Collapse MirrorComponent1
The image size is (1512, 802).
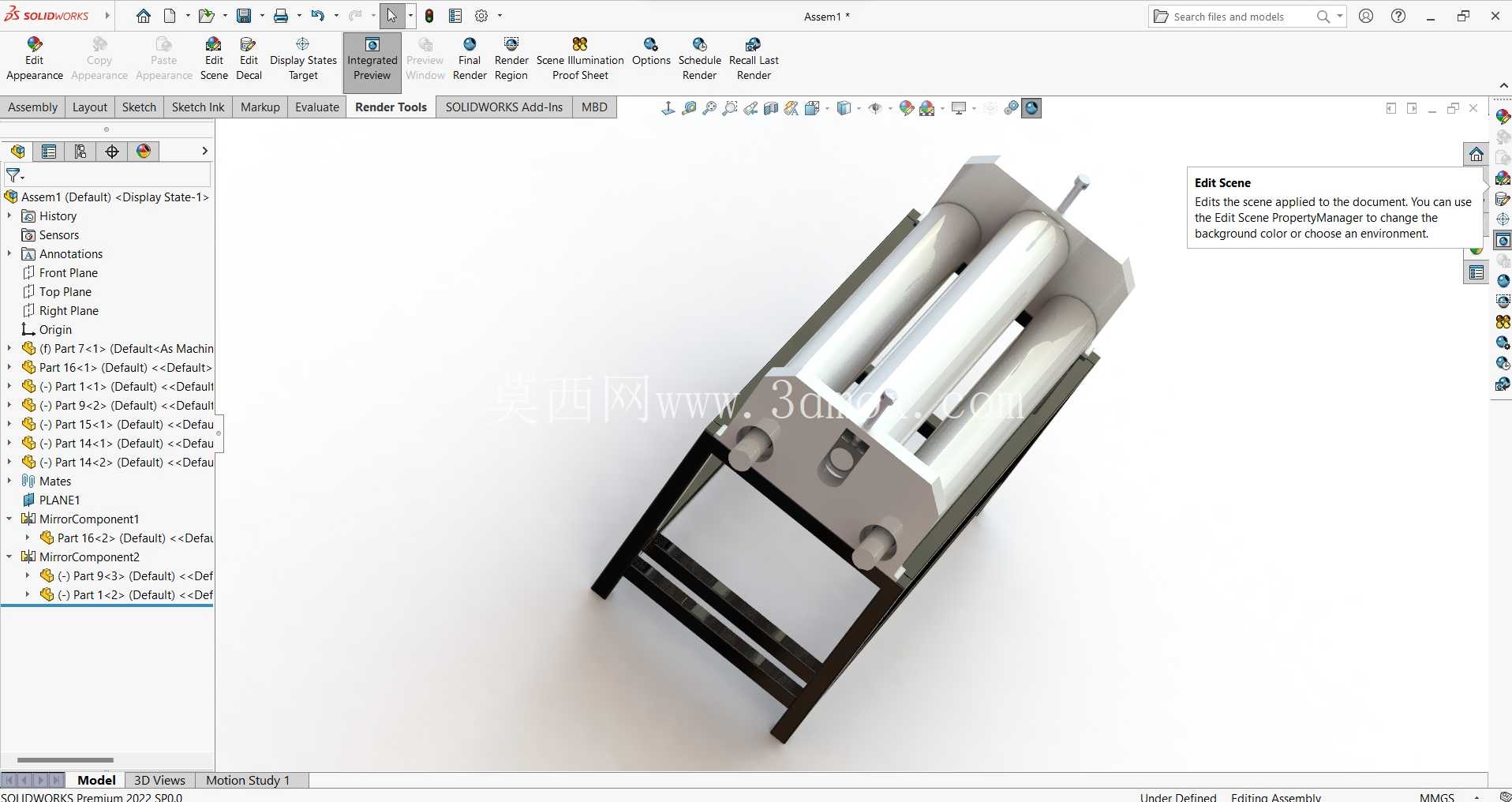pyautogui.click(x=9, y=519)
